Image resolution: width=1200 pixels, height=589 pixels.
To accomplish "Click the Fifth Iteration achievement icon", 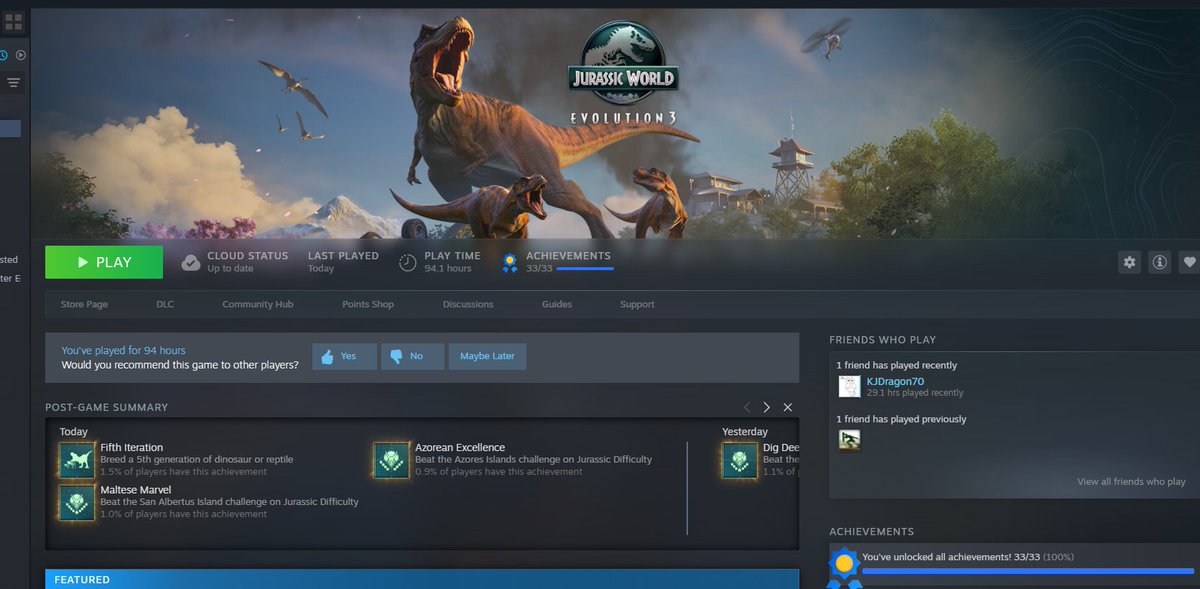I will click(x=77, y=460).
